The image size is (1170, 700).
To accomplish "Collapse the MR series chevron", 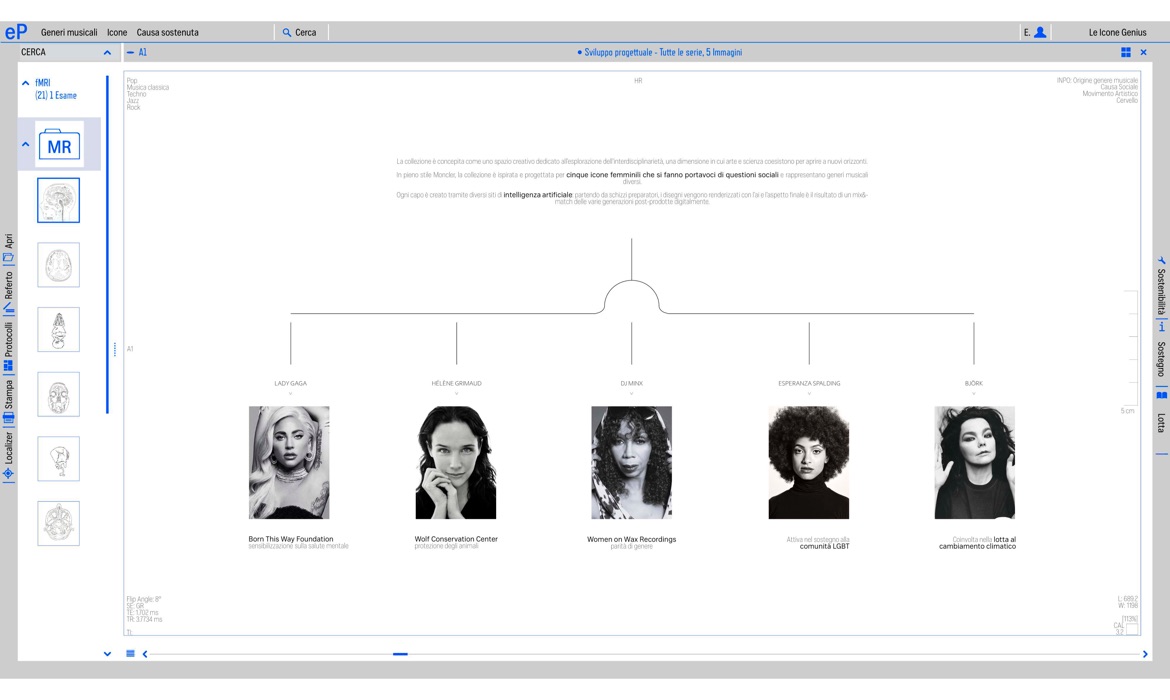I will [25, 144].
